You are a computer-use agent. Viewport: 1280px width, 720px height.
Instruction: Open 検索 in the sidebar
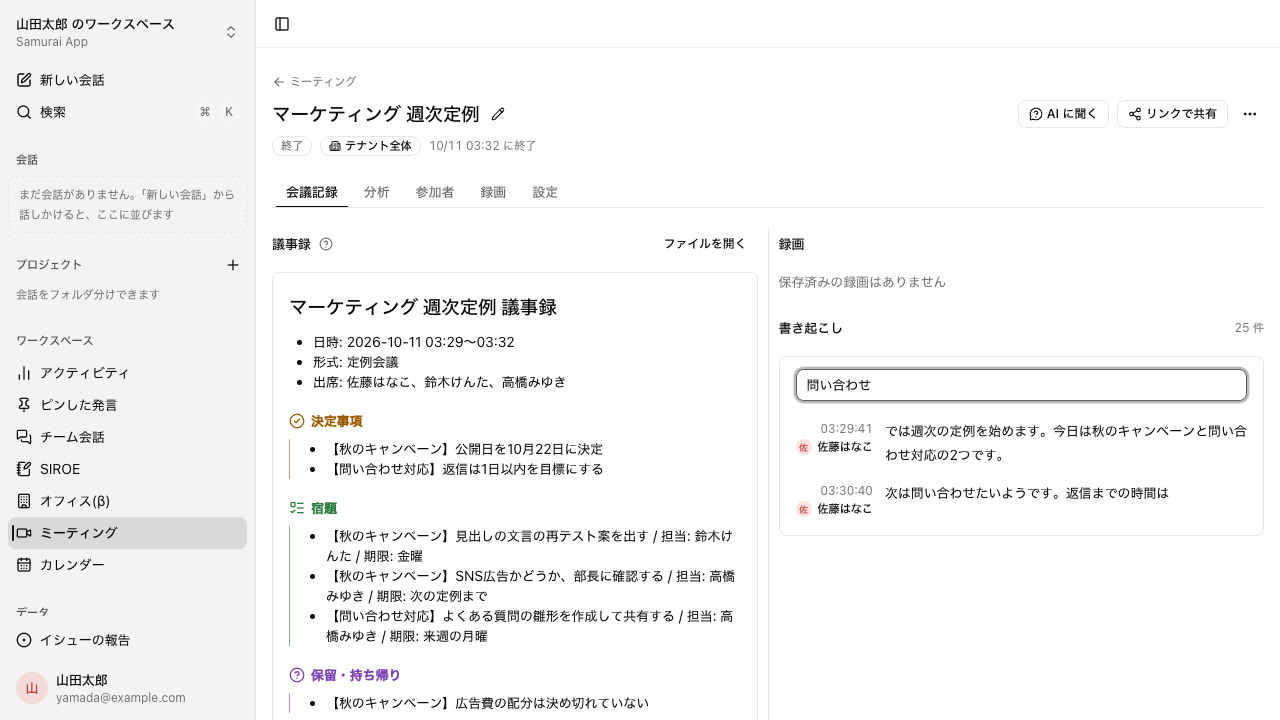coord(127,112)
